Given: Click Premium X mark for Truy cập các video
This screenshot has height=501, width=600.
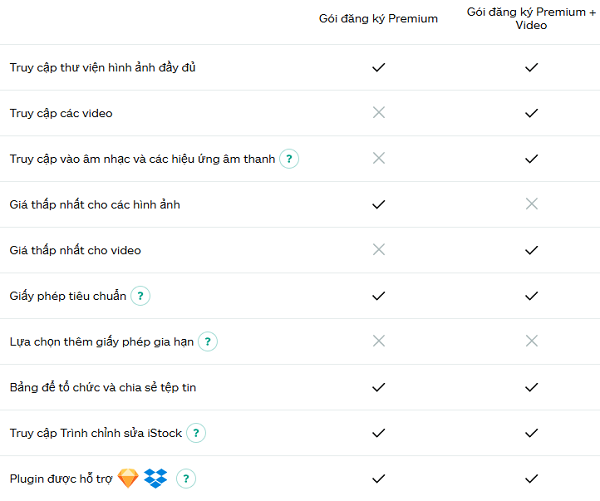Looking at the screenshot, I should coord(378,113).
